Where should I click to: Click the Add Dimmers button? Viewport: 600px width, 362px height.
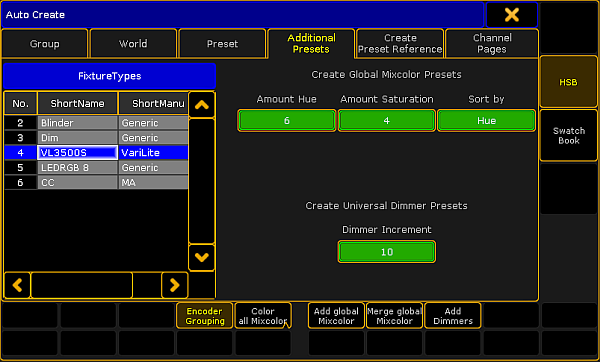point(453,316)
